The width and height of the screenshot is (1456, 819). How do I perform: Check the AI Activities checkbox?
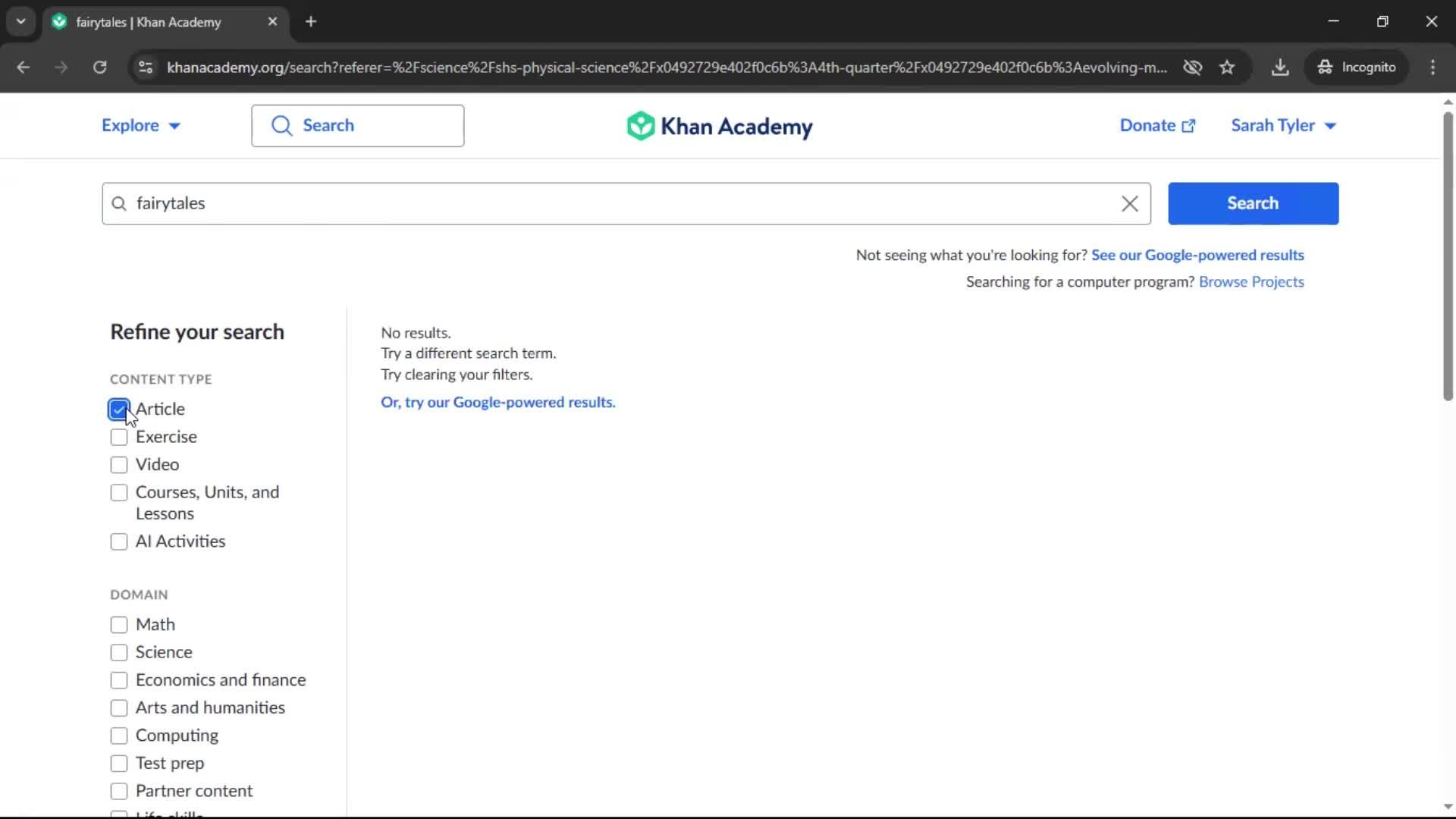coord(119,542)
